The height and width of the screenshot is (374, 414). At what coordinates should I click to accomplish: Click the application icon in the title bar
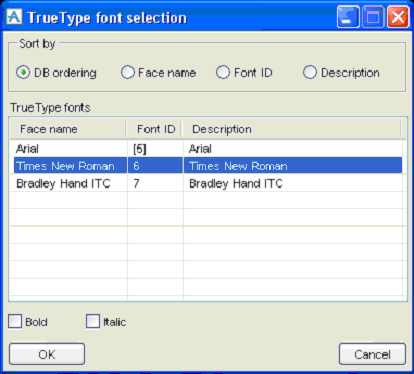pyautogui.click(x=14, y=17)
